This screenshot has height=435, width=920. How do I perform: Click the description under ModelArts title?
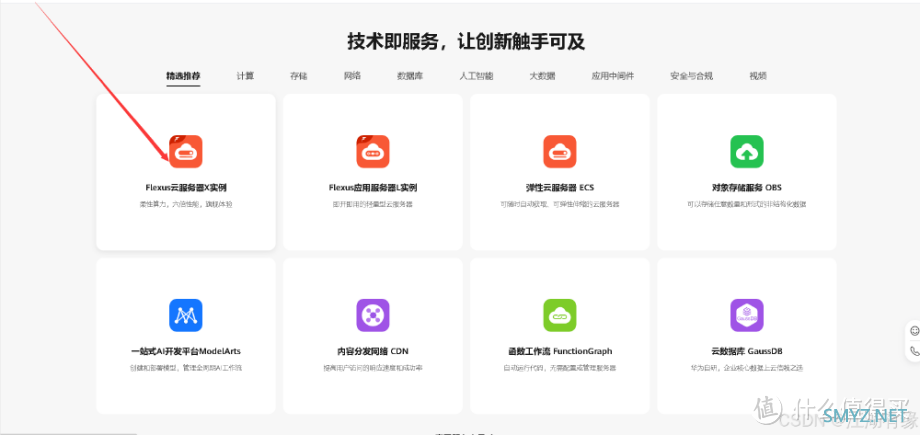tap(186, 368)
